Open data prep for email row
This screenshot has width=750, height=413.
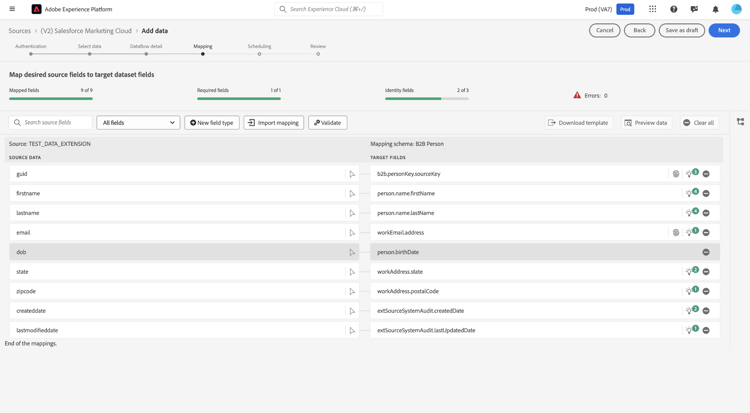click(x=352, y=233)
